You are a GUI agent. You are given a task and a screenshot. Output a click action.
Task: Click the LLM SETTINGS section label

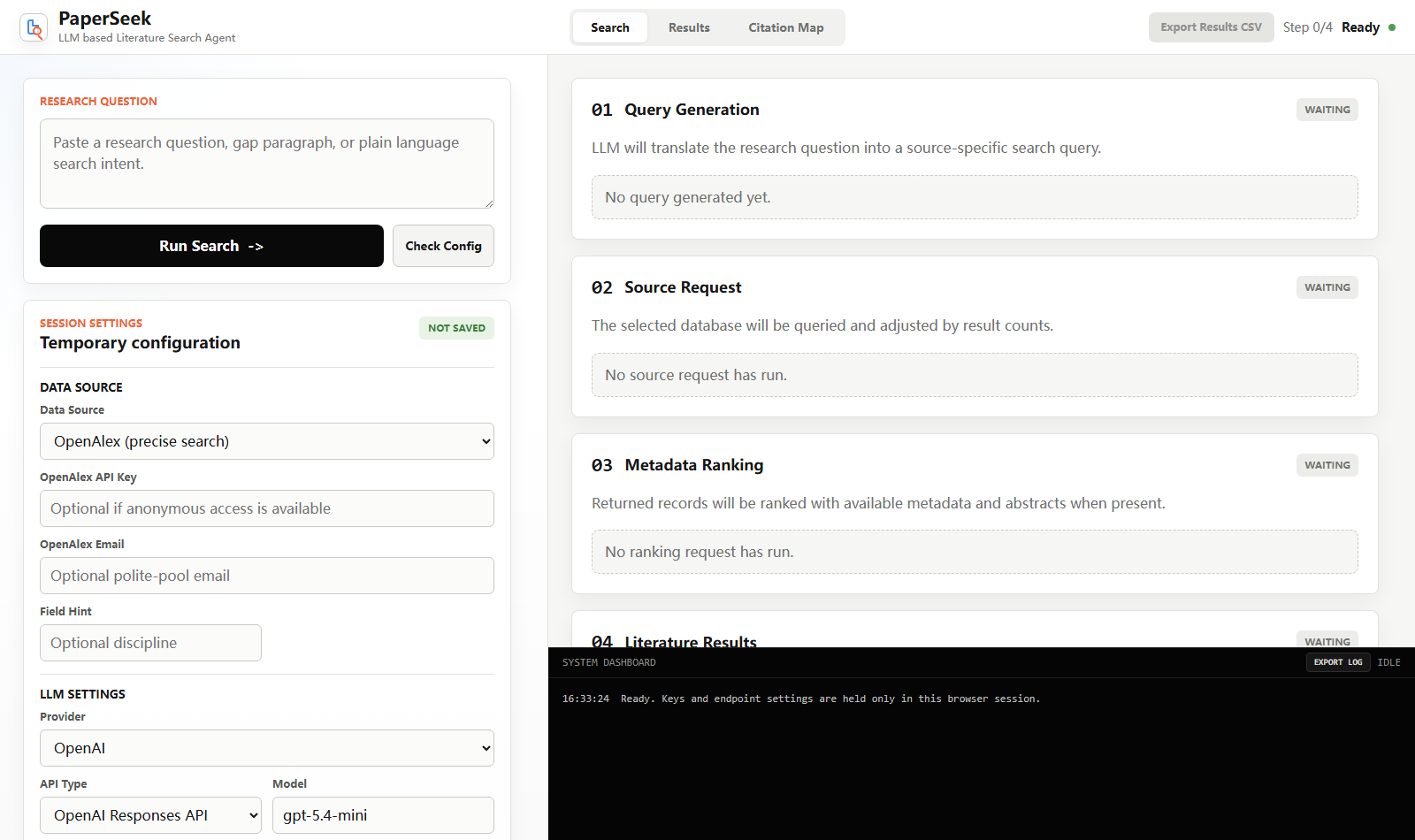click(x=82, y=694)
